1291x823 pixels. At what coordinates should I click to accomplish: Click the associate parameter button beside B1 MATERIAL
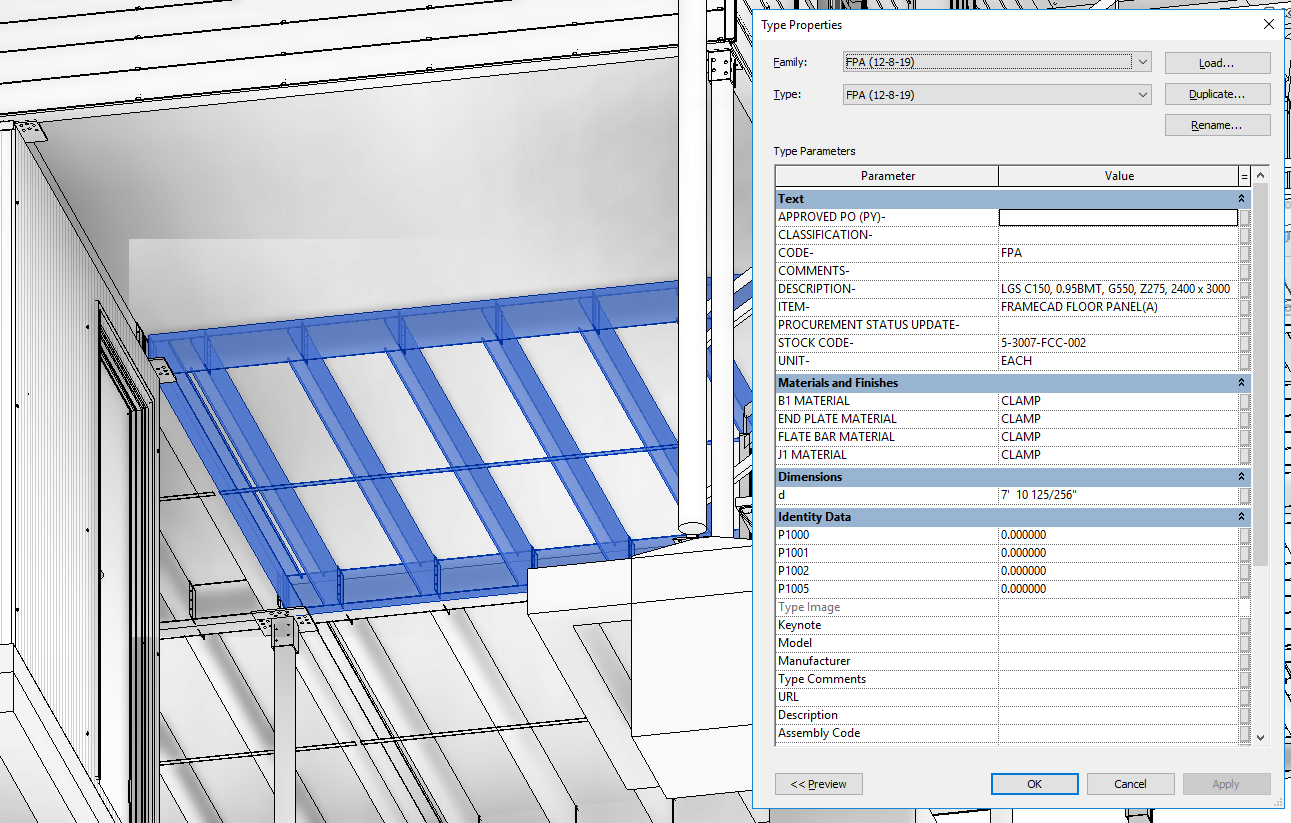point(1244,400)
